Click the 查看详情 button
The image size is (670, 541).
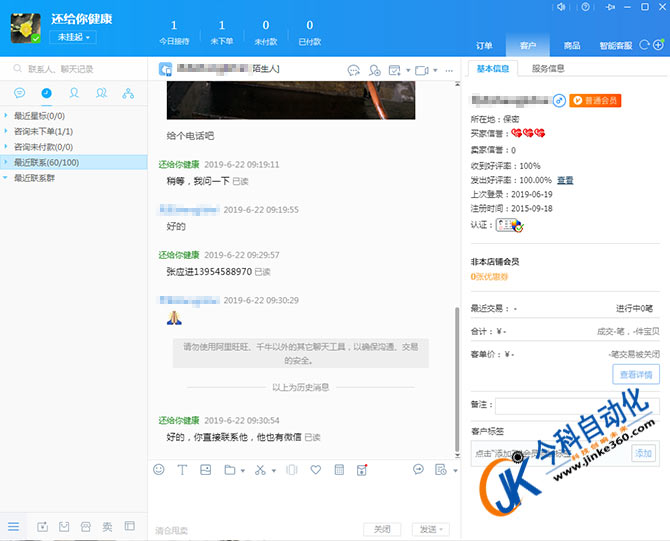636,374
